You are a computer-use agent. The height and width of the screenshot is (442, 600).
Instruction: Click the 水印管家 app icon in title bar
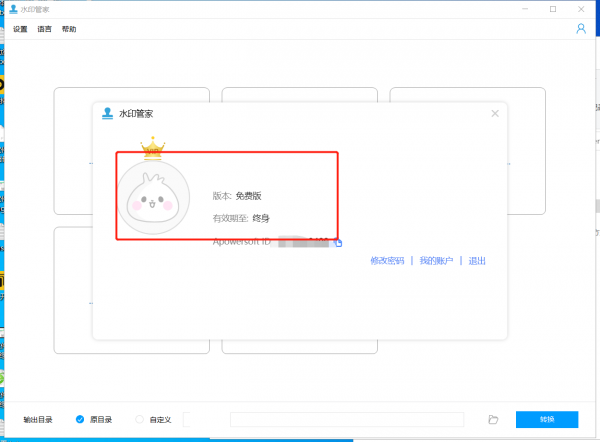tap(13, 9)
